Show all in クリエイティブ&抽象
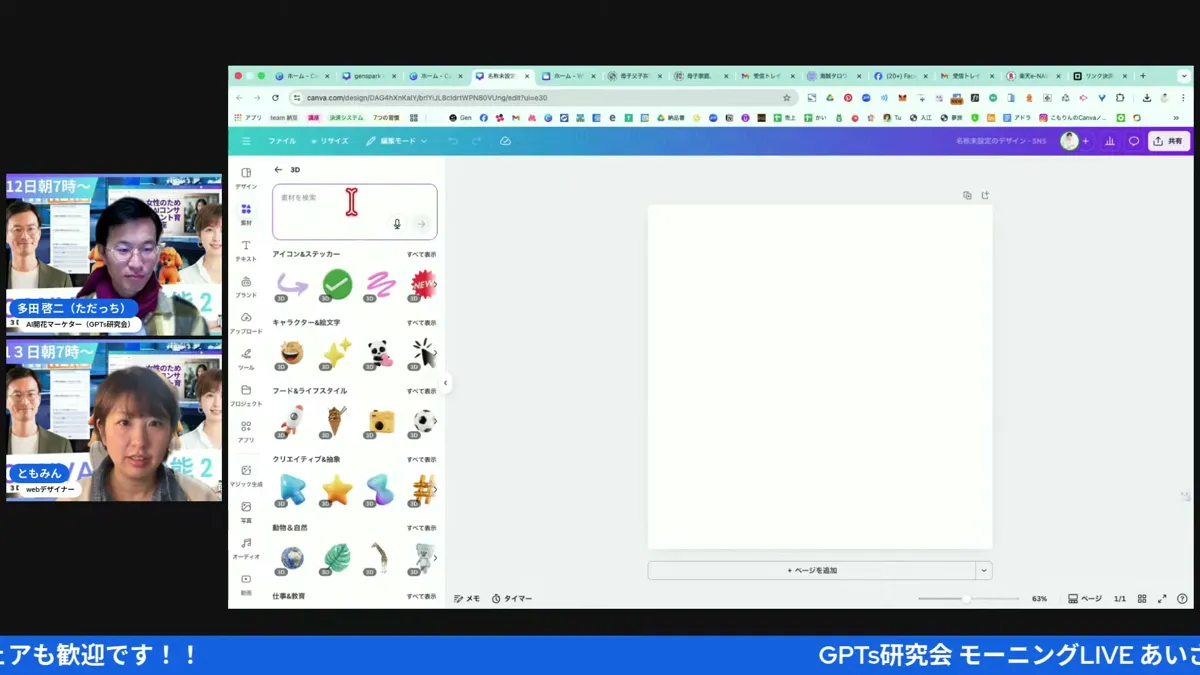1200x675 pixels. 421,459
